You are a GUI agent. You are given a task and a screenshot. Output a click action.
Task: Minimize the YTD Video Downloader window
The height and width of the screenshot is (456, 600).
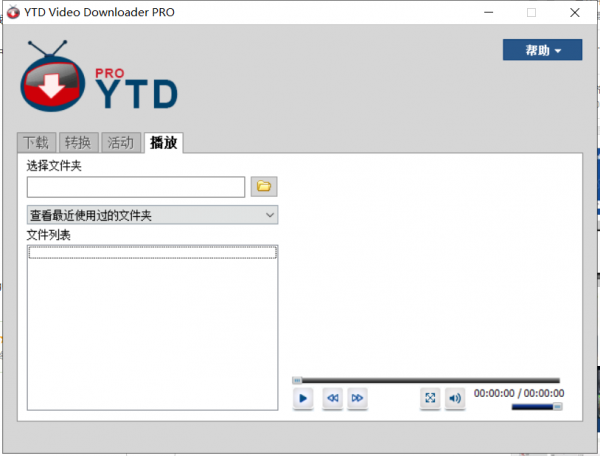click(489, 13)
